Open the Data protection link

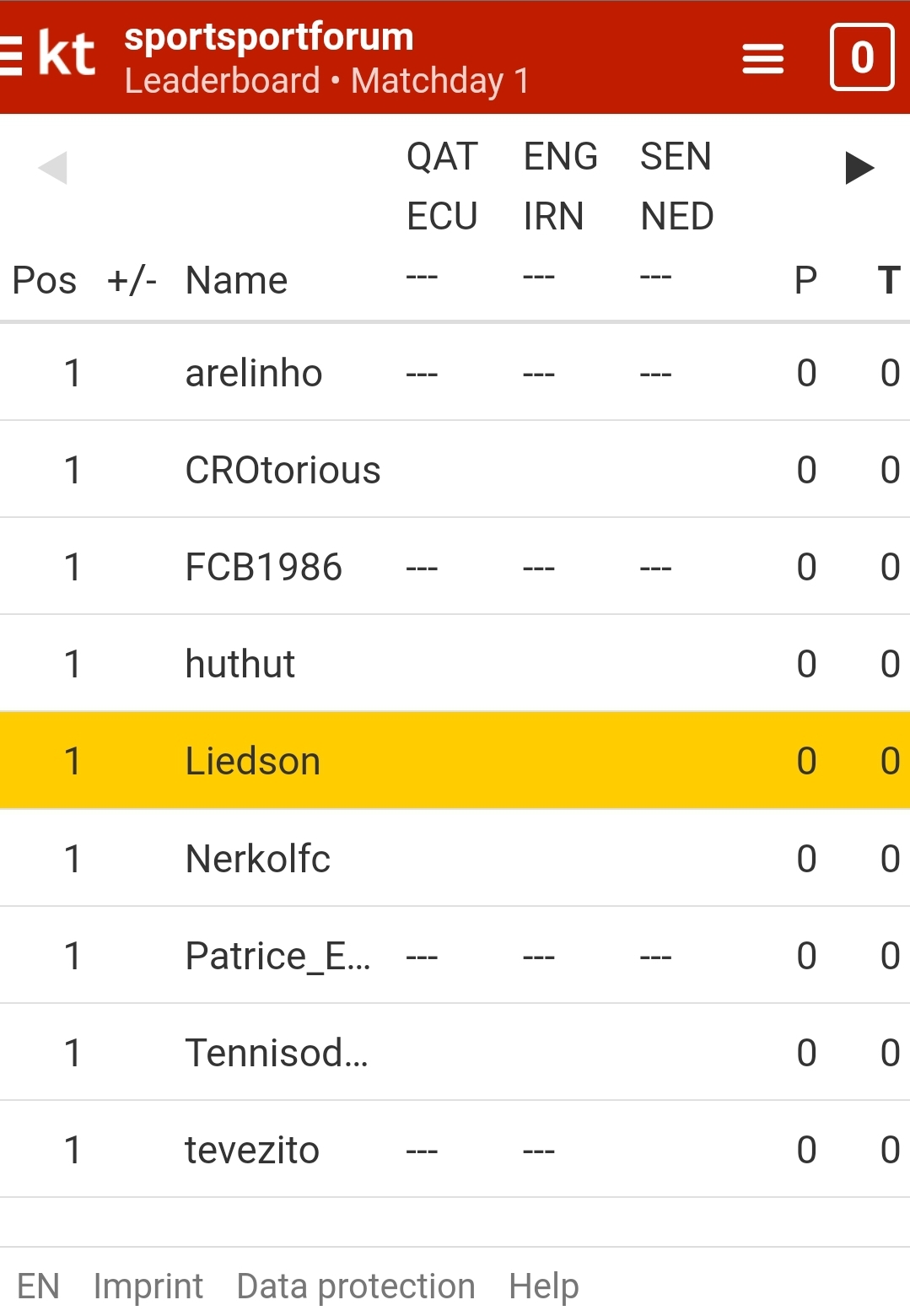(356, 1286)
